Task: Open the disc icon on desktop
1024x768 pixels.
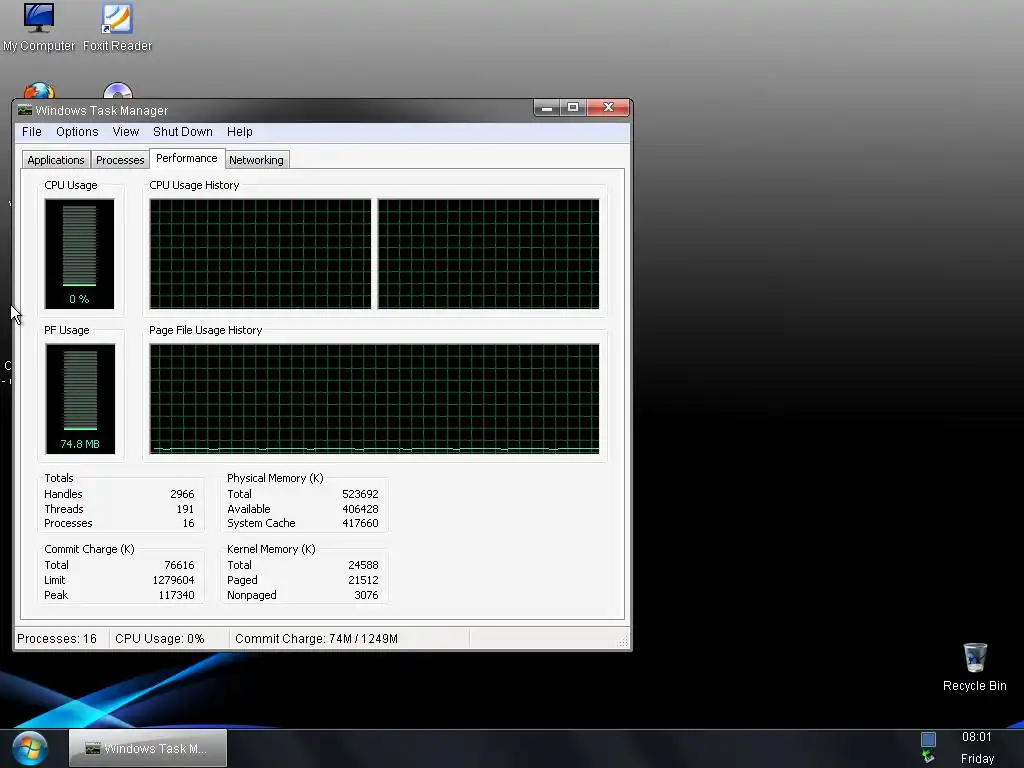Action: 118,90
